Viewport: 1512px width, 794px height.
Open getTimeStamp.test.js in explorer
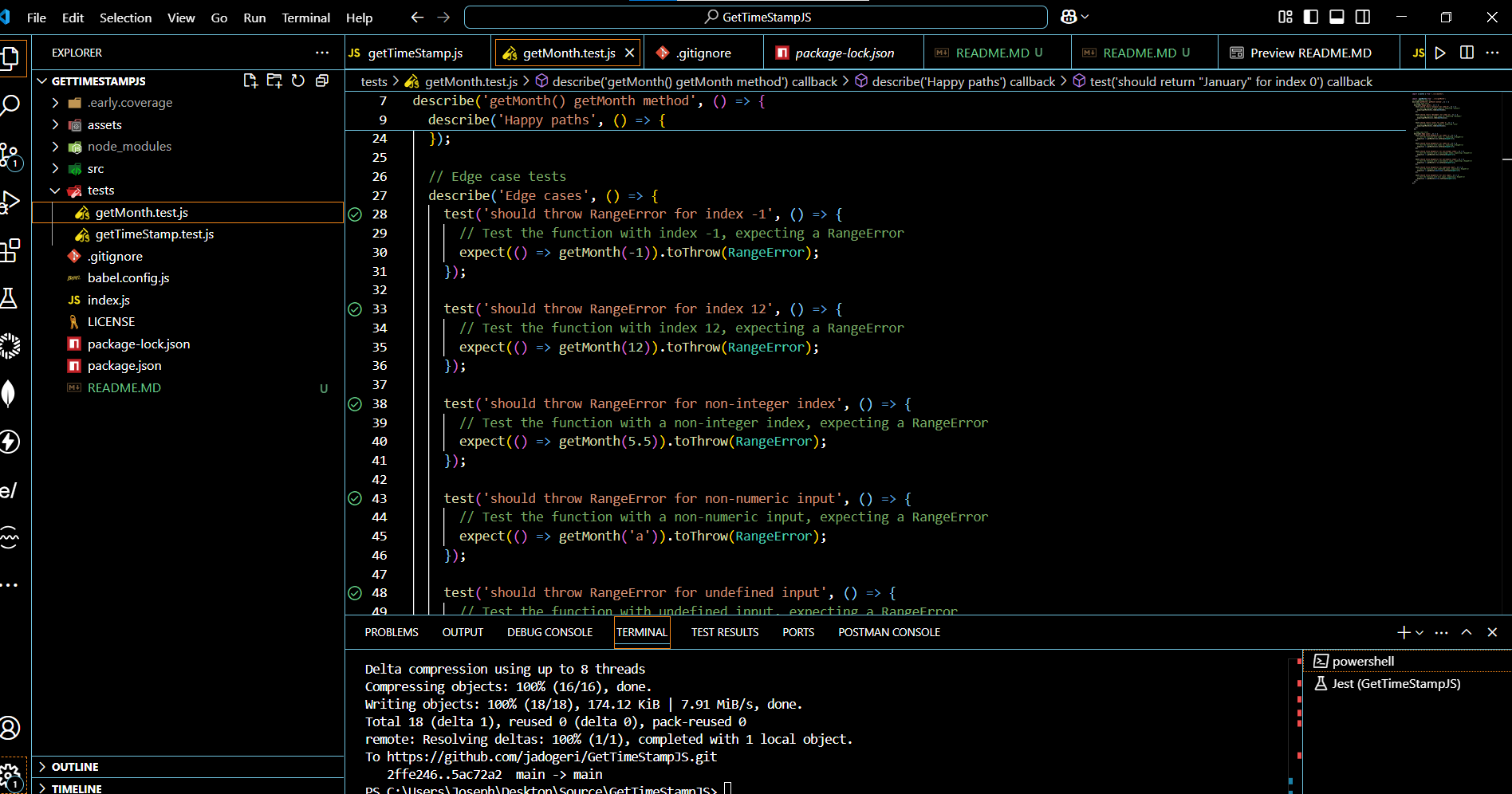click(155, 234)
